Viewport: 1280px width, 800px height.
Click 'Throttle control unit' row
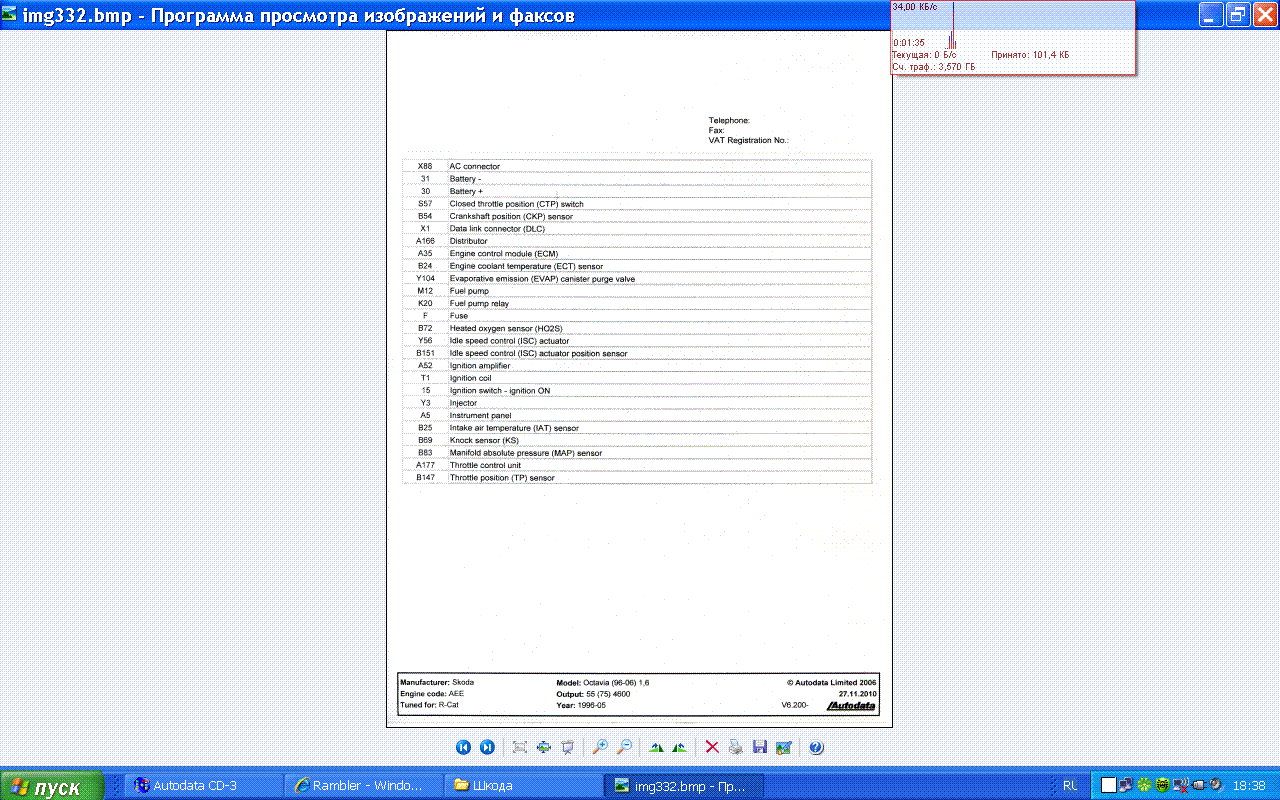(x=637, y=465)
